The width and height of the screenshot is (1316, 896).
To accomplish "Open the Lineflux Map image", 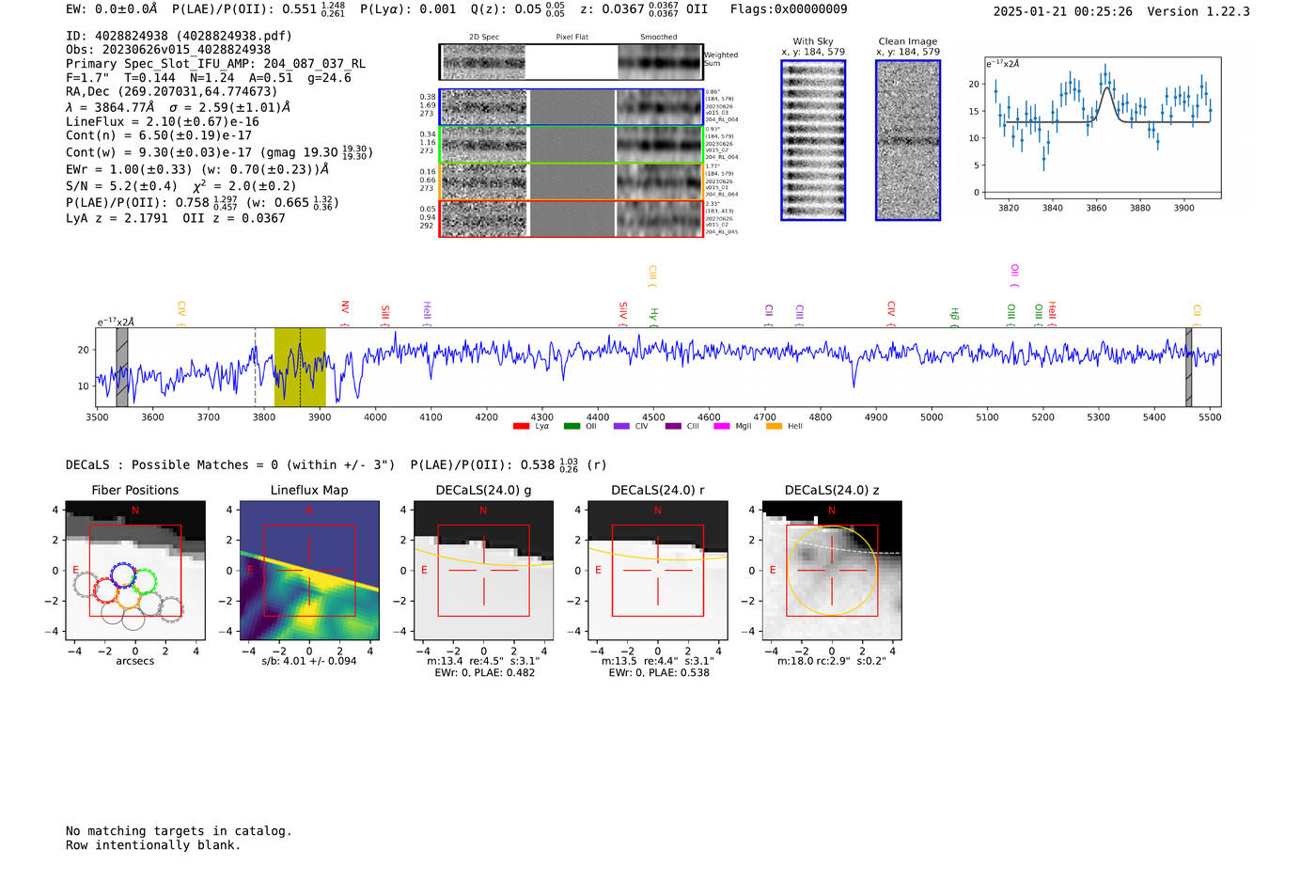I will click(309, 571).
